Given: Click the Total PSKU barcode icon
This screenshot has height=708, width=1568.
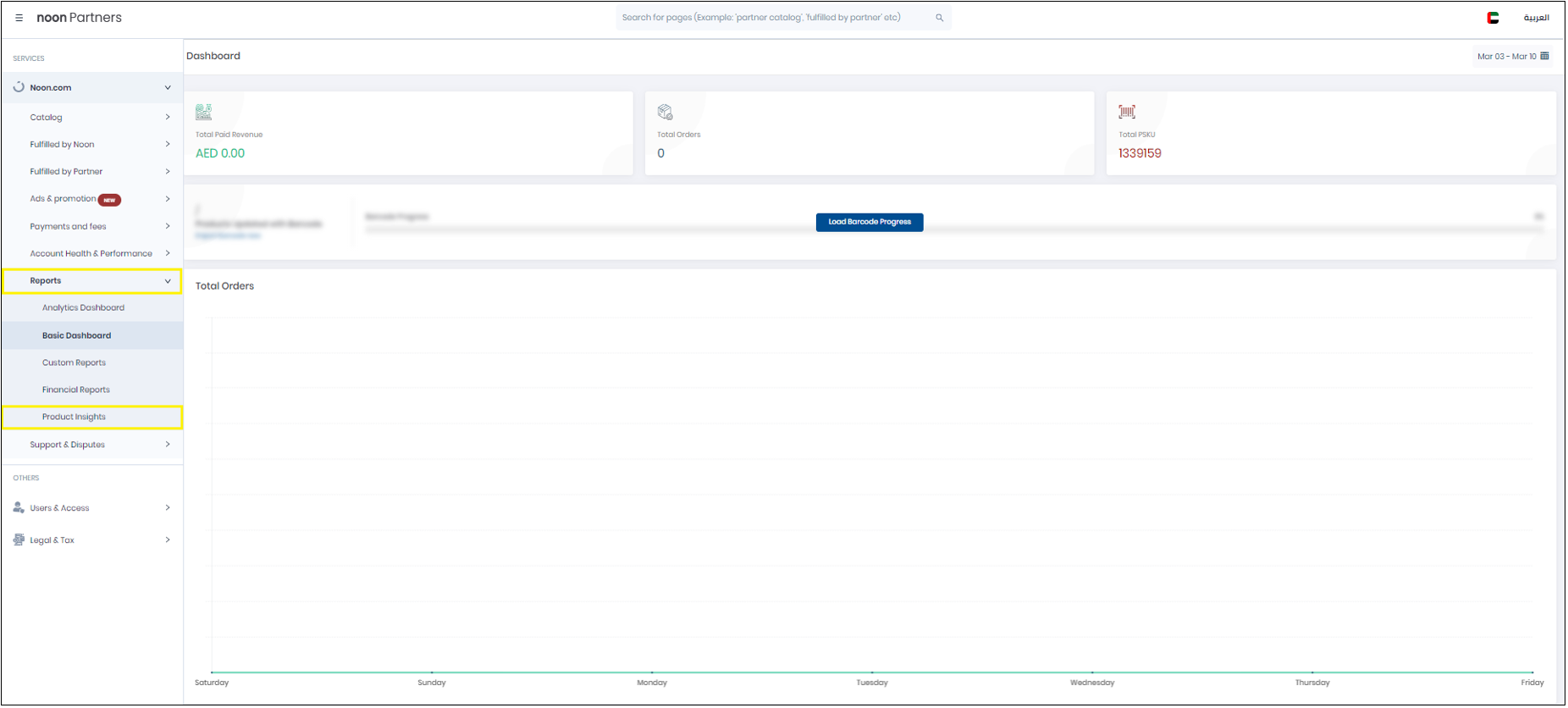Looking at the screenshot, I should 1126,112.
